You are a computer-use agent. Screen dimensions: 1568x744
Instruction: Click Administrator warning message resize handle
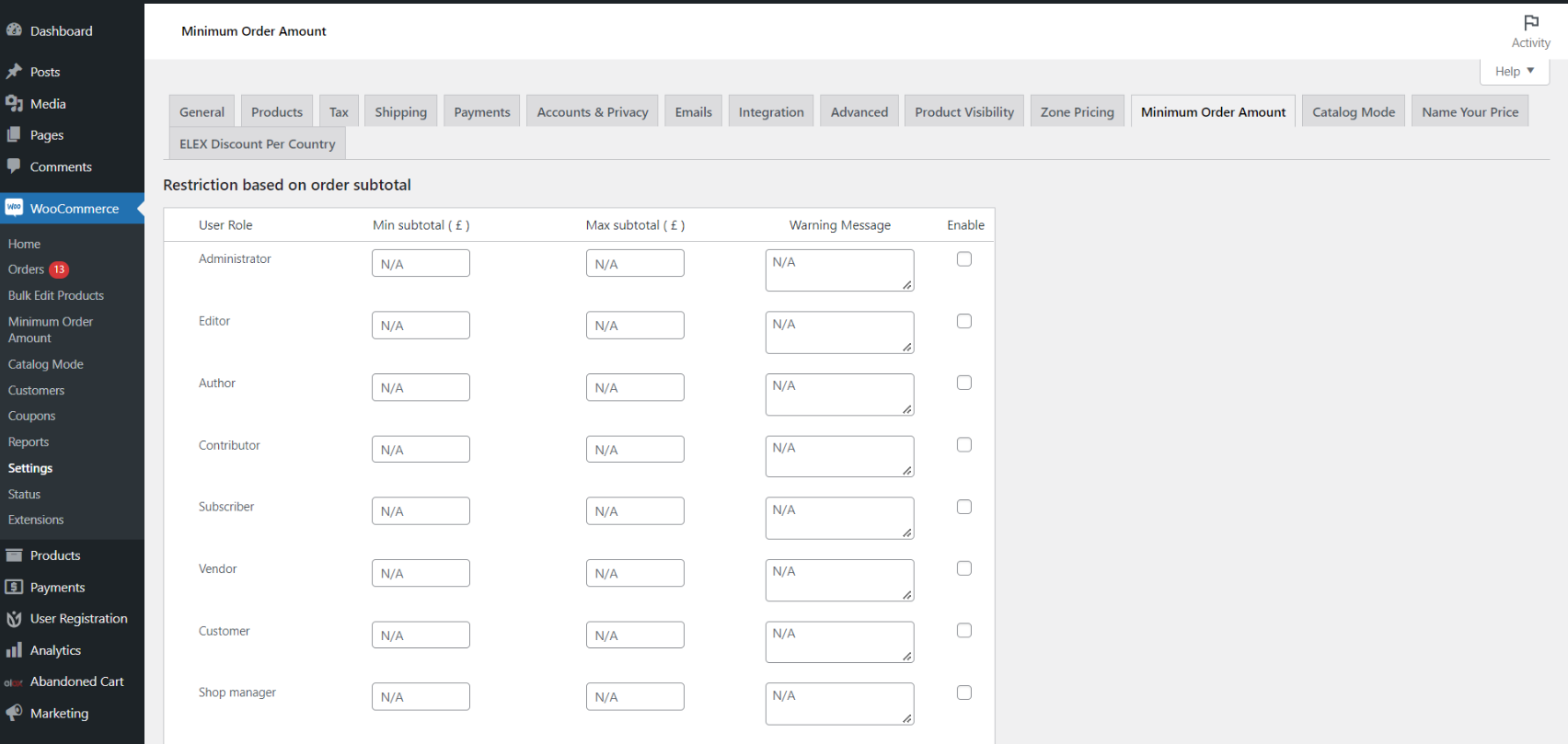907,285
